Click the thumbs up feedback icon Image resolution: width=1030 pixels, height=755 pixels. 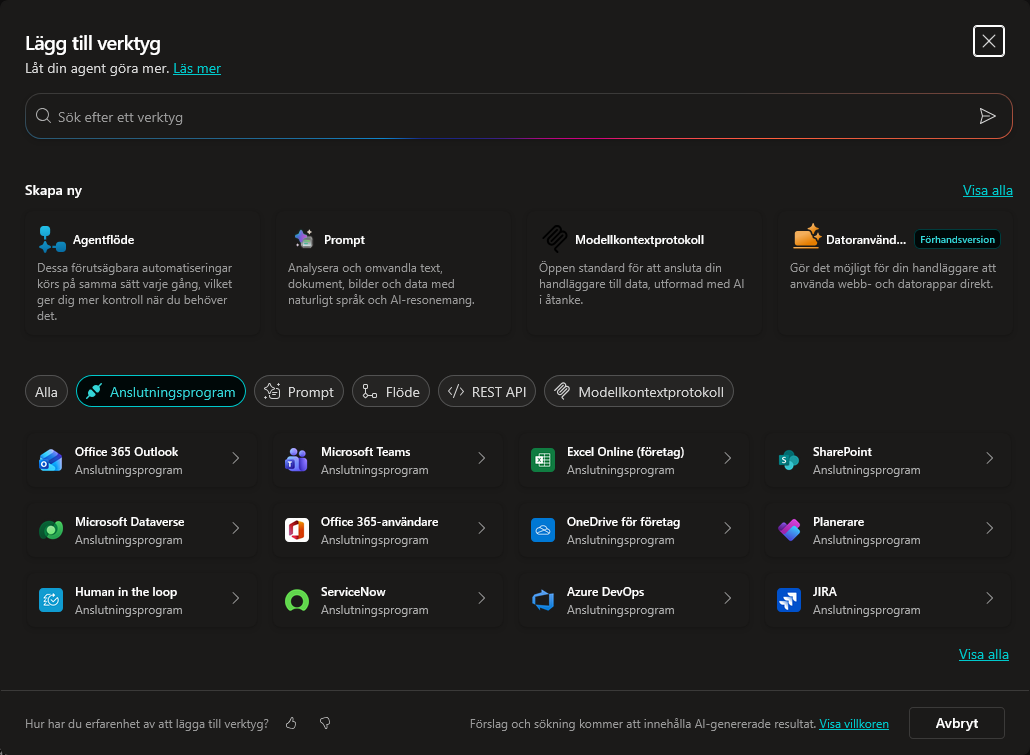tap(291, 723)
